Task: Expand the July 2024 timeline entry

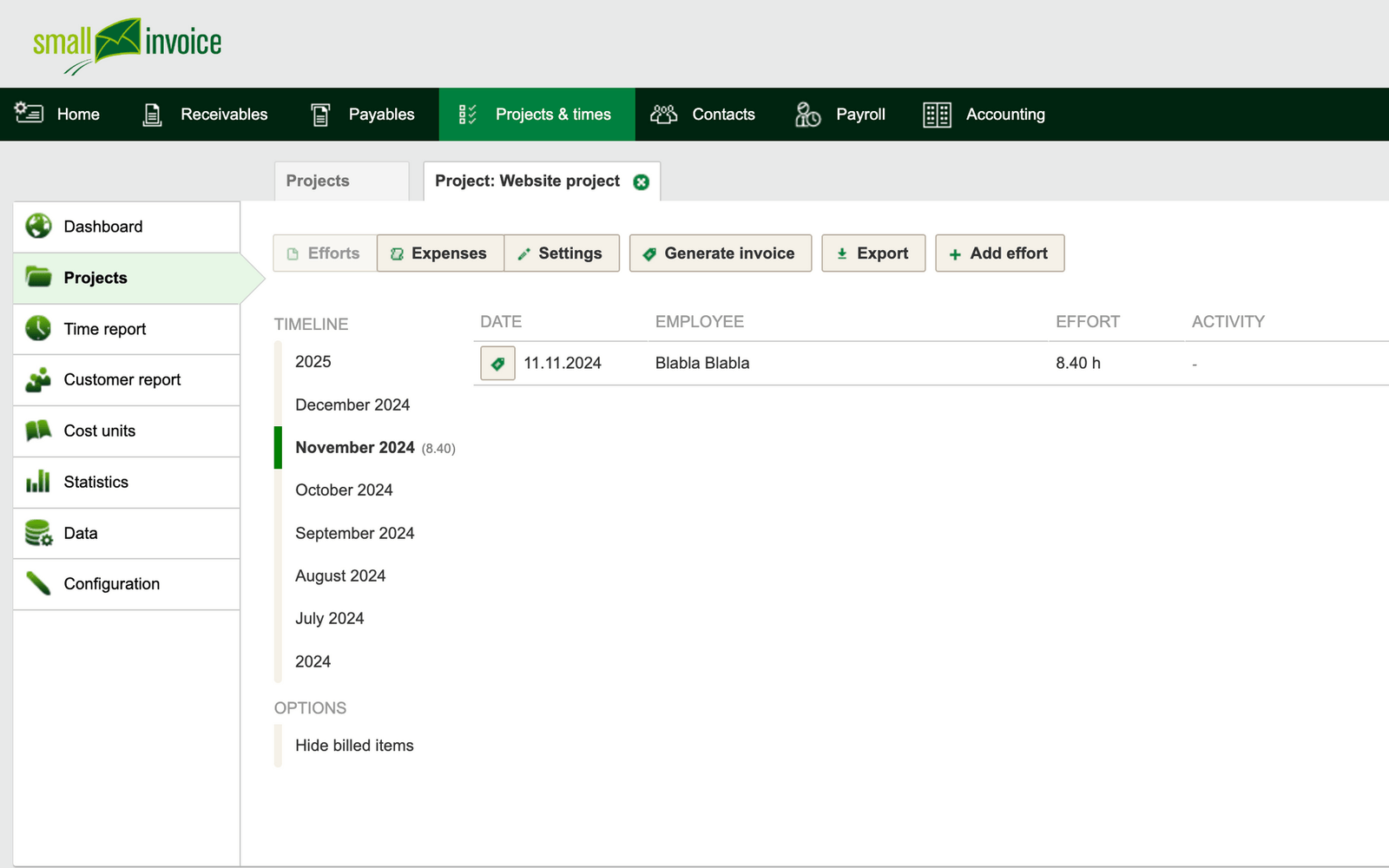Action: 330,618
